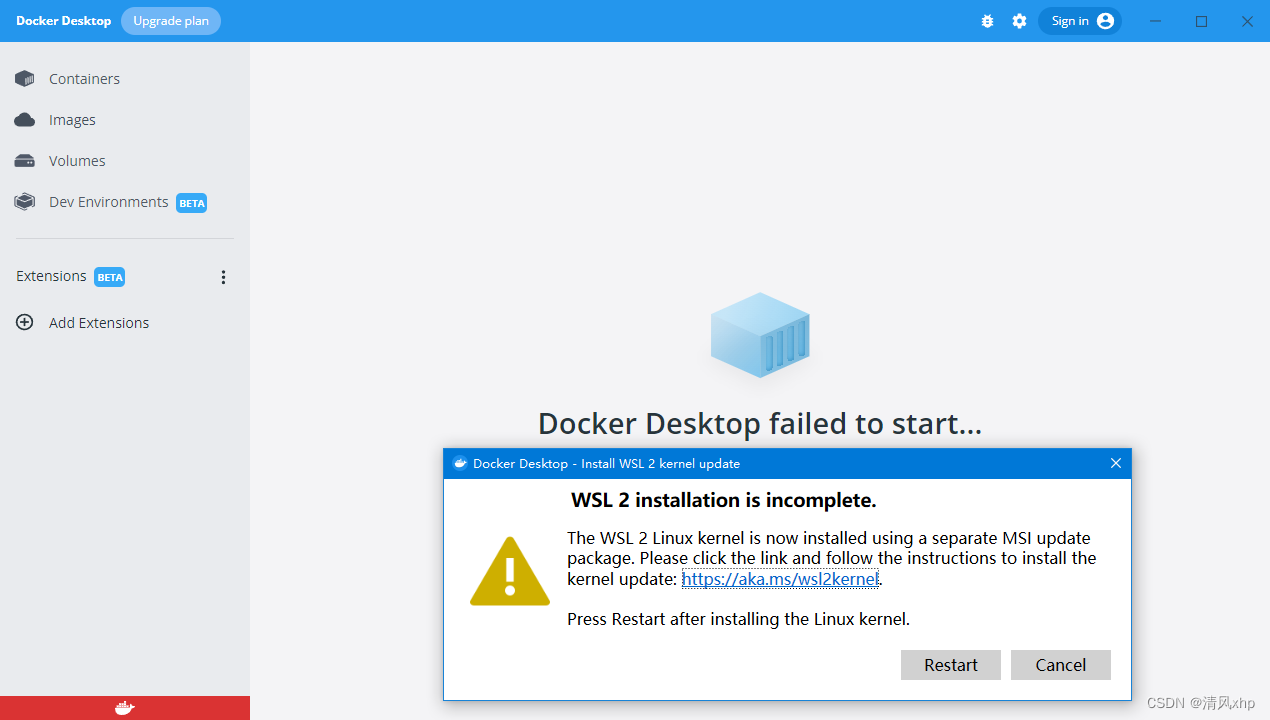Click the Docker Desktop title logo
This screenshot has height=720, width=1270.
pyautogui.click(x=63, y=21)
